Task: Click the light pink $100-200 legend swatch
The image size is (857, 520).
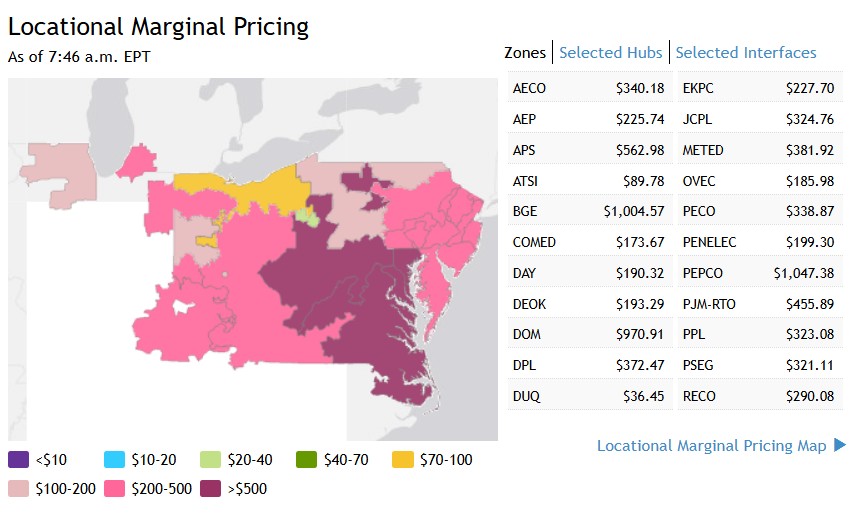Action: [x=18, y=489]
